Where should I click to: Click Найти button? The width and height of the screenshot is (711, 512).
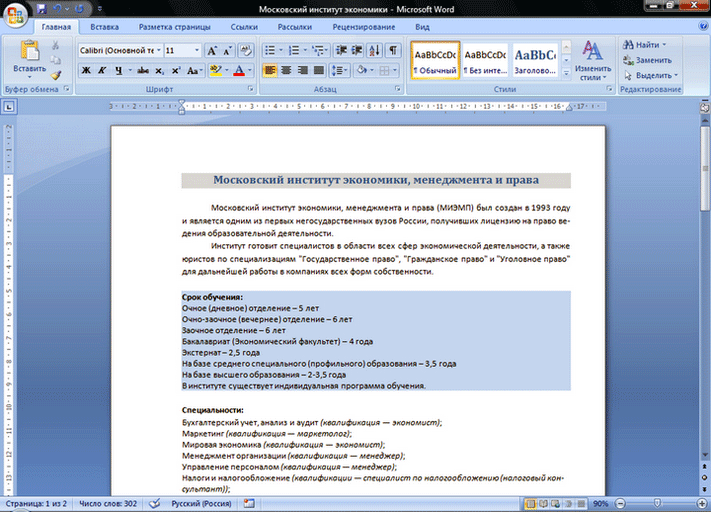(x=645, y=45)
